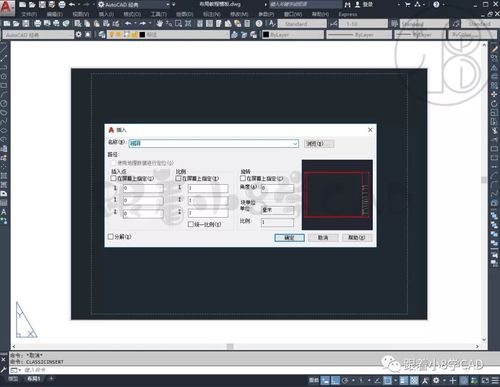Image resolution: width=500 pixels, height=387 pixels.
Task: Click the rotation Angle input field
Action: (x=277, y=188)
